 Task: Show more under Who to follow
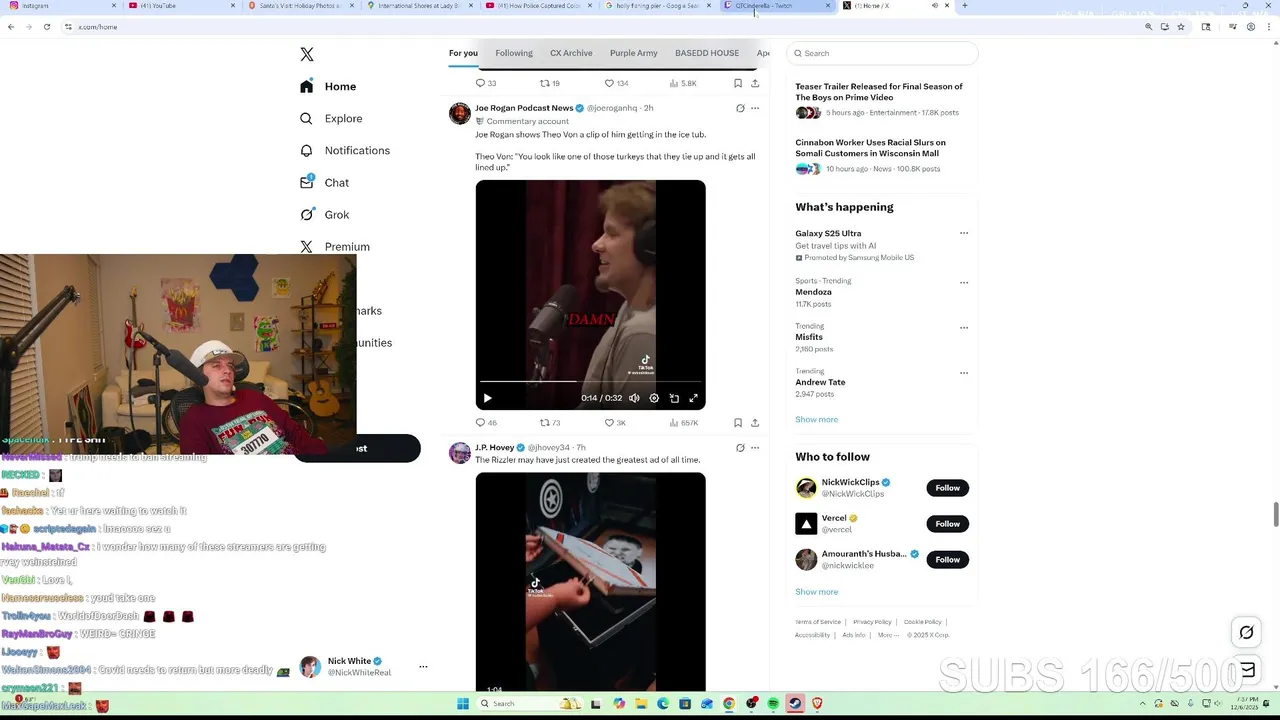coord(817,592)
